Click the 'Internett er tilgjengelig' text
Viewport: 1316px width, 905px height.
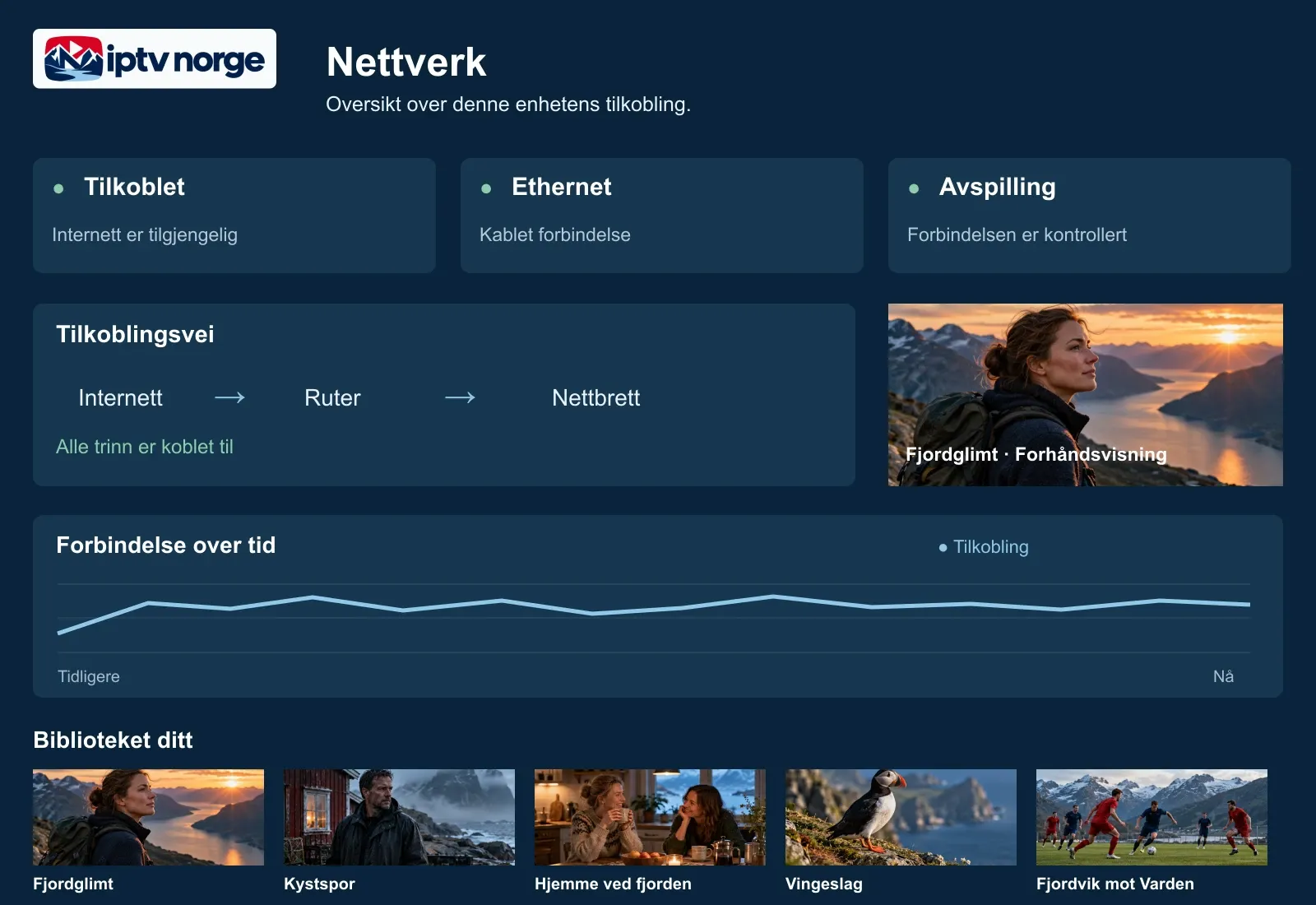coord(145,235)
